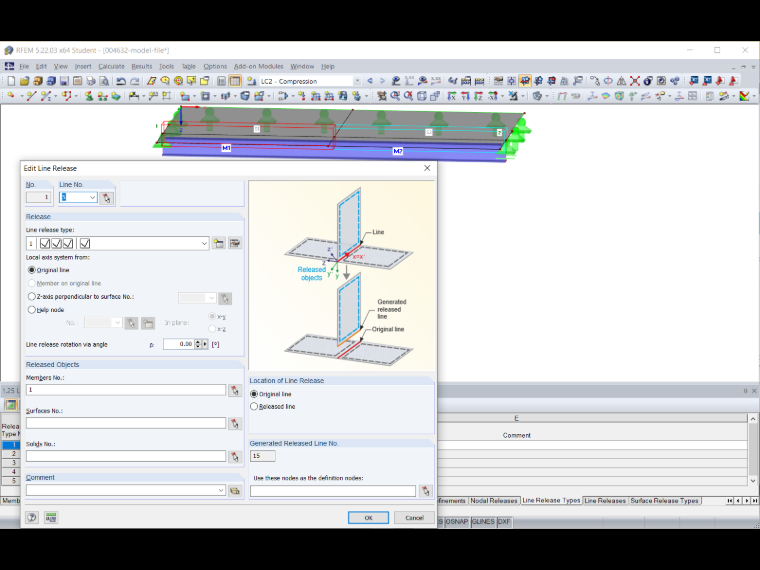Click the New model icon in toolbar
Image resolution: width=760 pixels, height=570 pixels.
click(x=11, y=81)
